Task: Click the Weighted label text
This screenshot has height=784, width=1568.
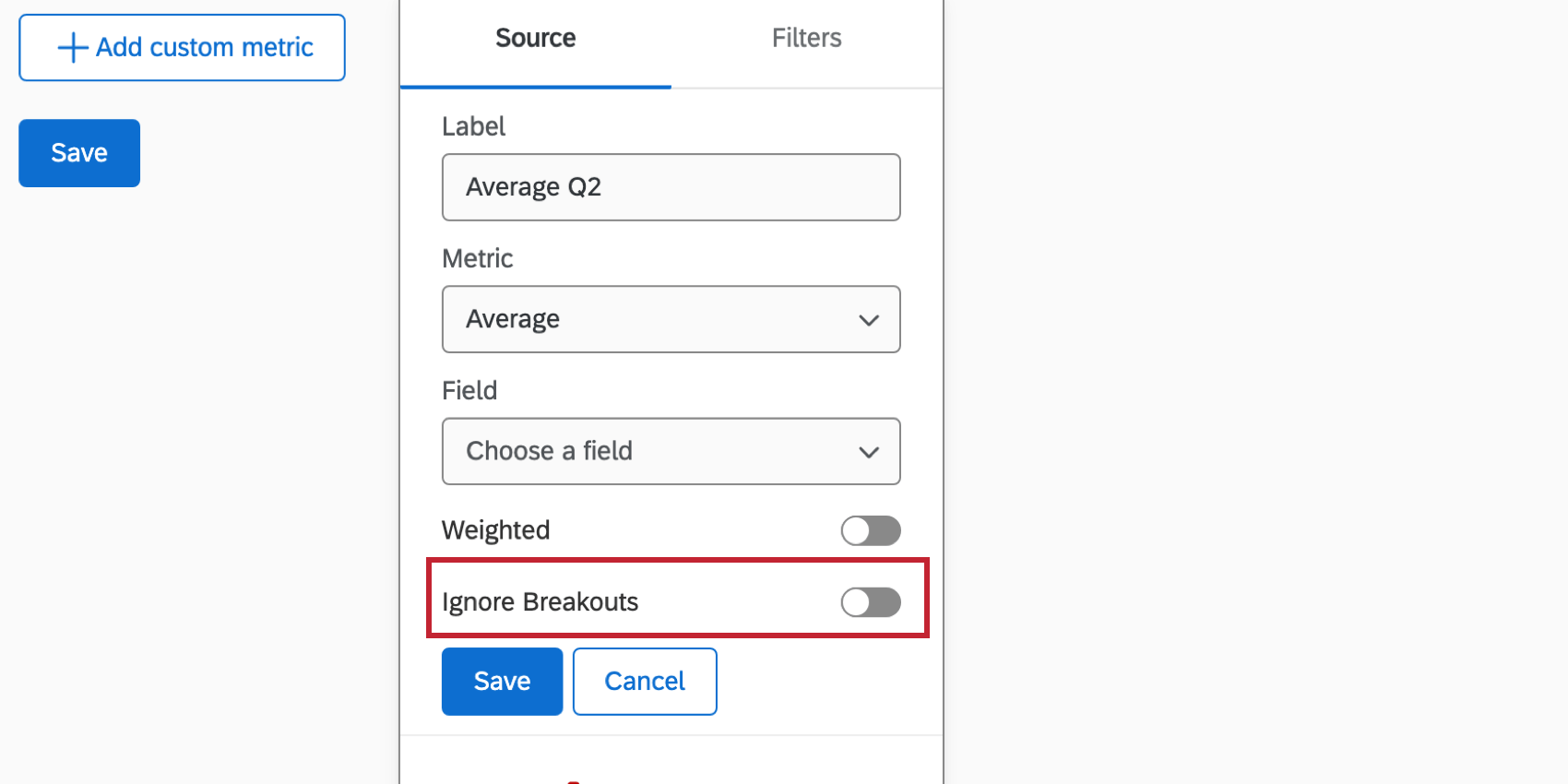Action: pos(495,530)
